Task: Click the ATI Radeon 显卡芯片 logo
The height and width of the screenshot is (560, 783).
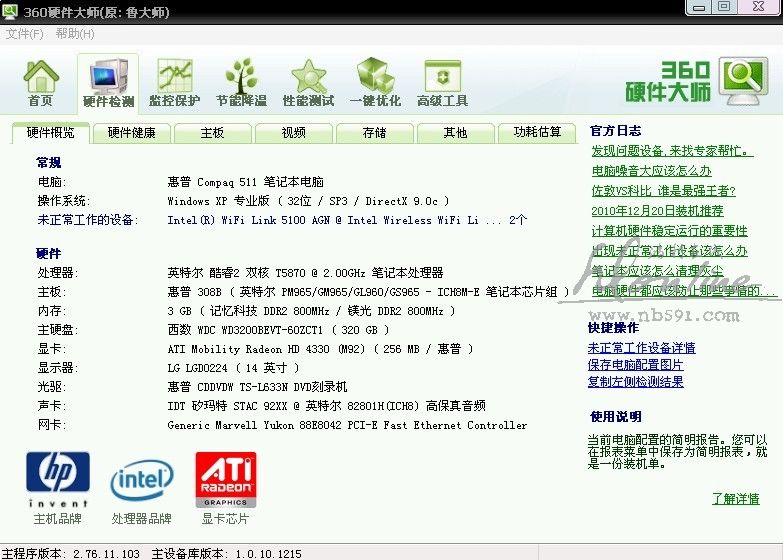Action: (x=226, y=480)
